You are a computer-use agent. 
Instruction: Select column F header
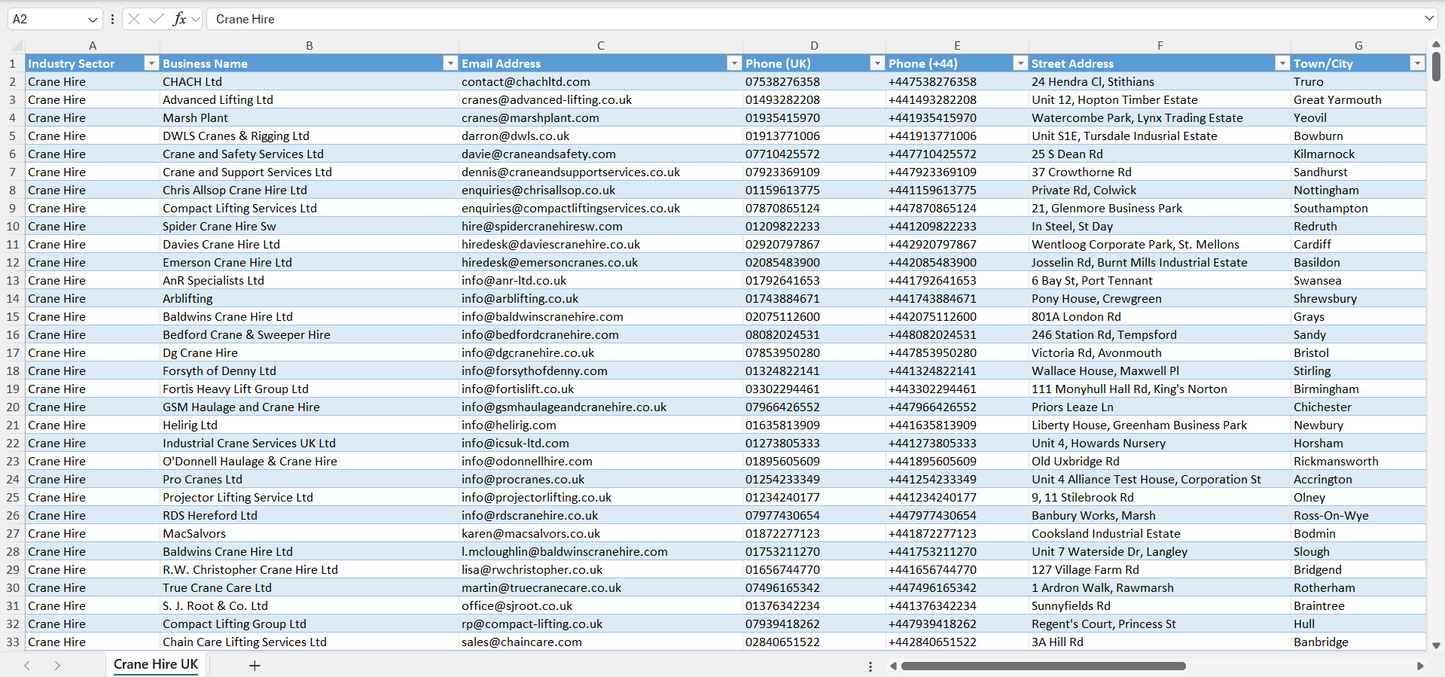(x=1160, y=45)
